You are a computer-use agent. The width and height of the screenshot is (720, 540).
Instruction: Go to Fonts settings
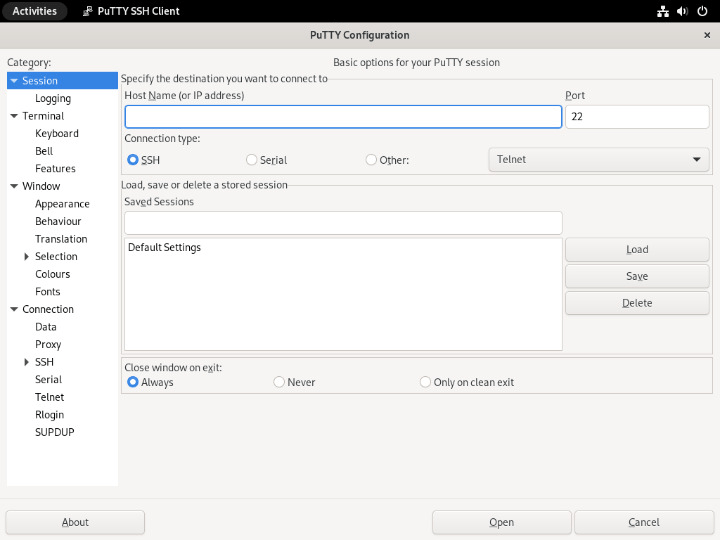pos(48,292)
